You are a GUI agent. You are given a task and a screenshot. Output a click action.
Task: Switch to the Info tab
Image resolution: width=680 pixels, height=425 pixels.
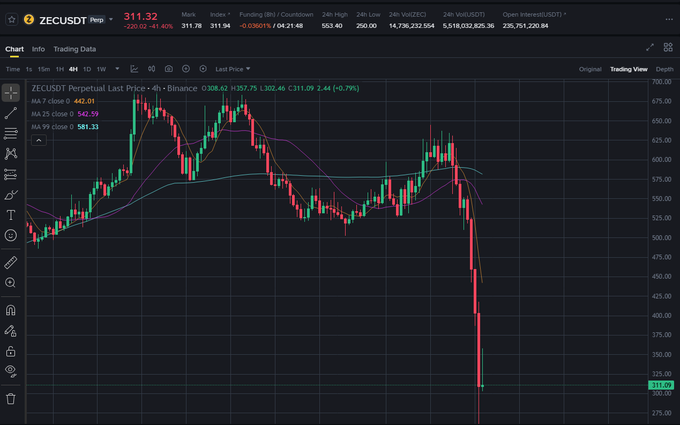tap(38, 49)
